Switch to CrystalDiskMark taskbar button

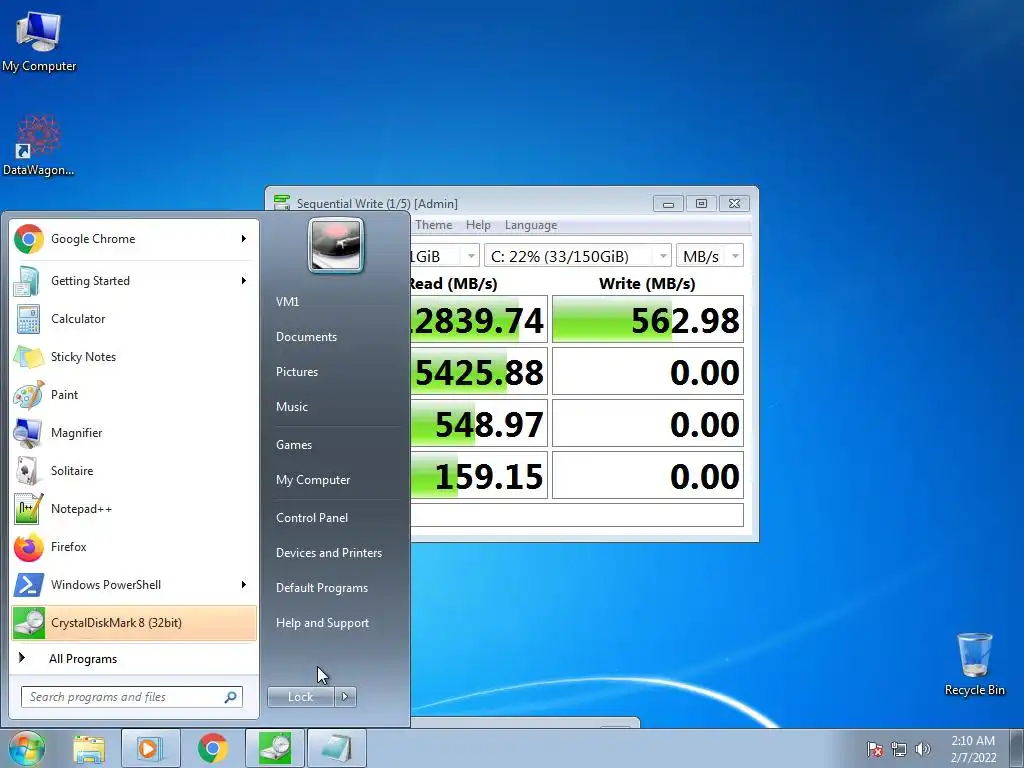coord(275,748)
